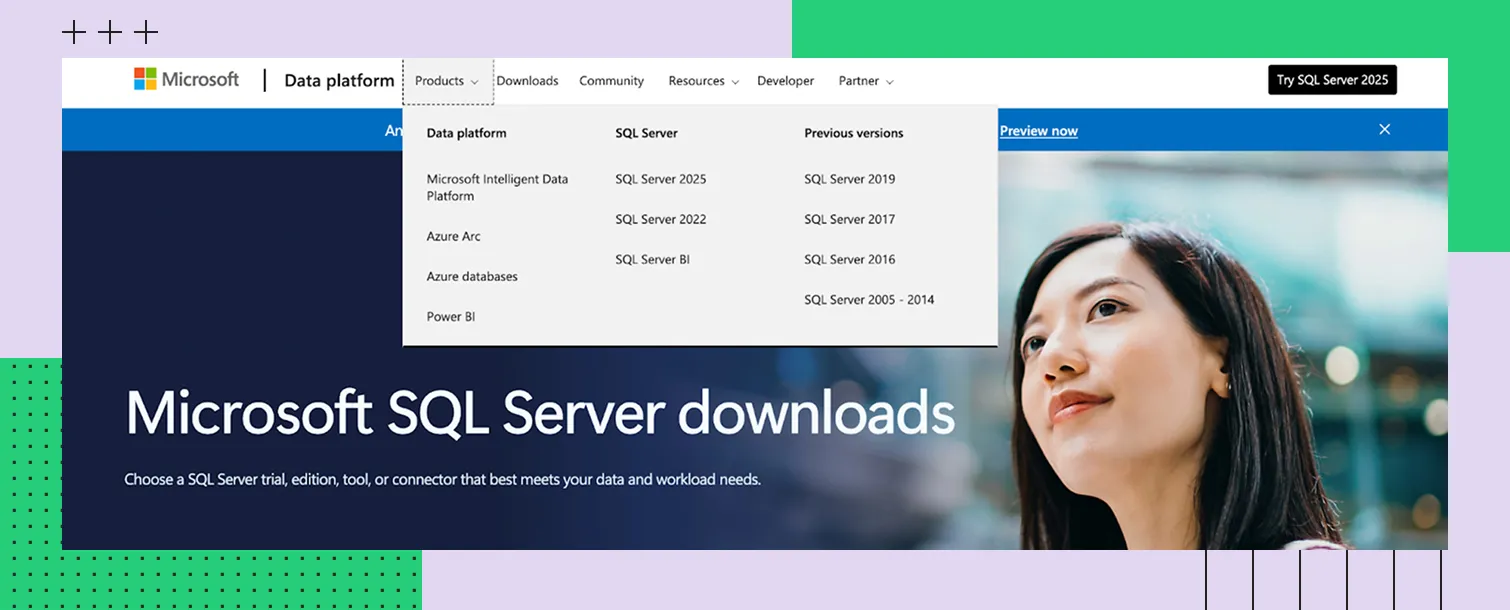Open Azure Arc from Products menu

[x=453, y=236]
